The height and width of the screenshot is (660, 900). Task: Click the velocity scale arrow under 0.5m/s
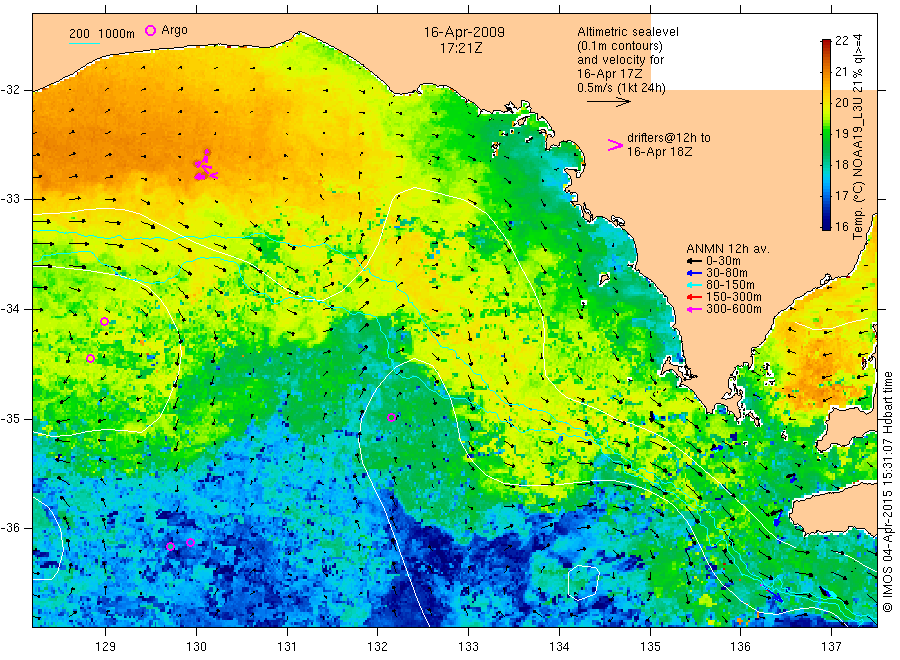click(x=609, y=102)
